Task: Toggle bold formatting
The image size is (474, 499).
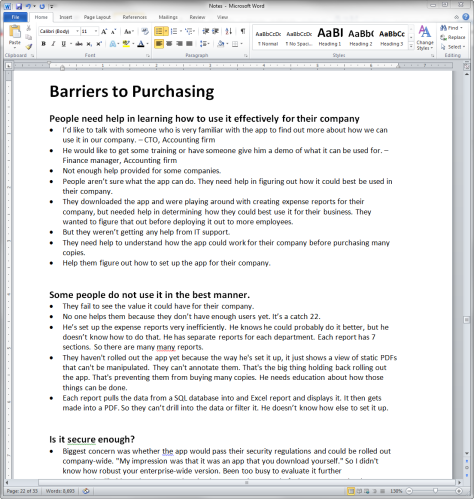Action: coord(43,44)
